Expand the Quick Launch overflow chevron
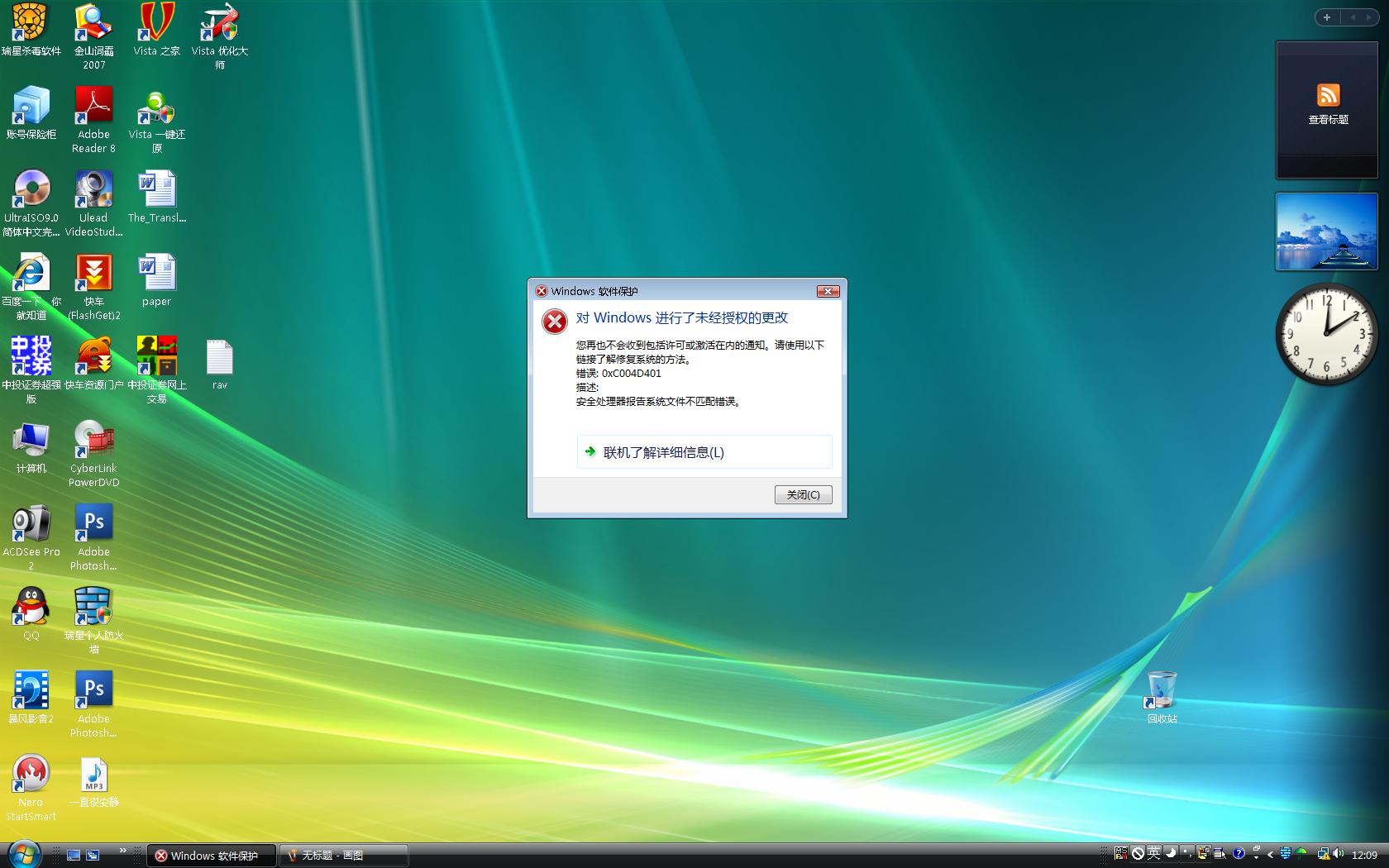This screenshot has width=1389, height=868. pos(123,850)
